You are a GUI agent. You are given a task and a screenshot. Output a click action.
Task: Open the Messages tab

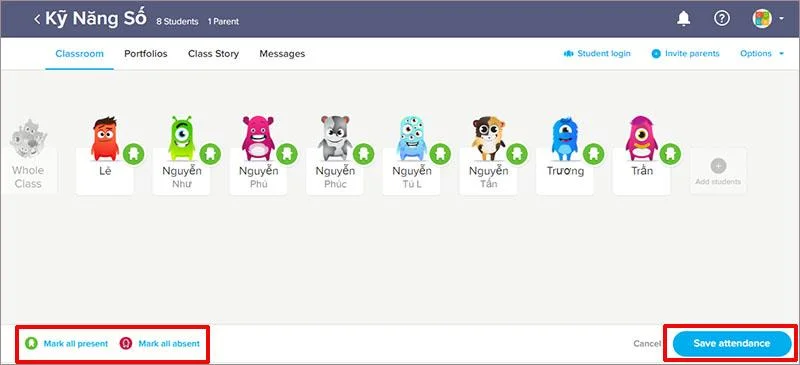(x=282, y=54)
